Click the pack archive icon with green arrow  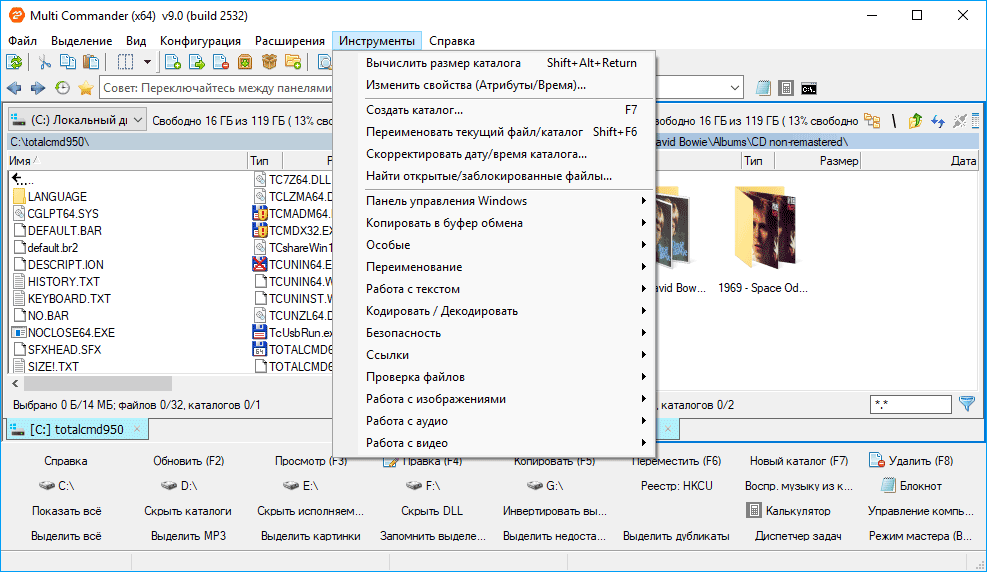[x=245, y=62]
